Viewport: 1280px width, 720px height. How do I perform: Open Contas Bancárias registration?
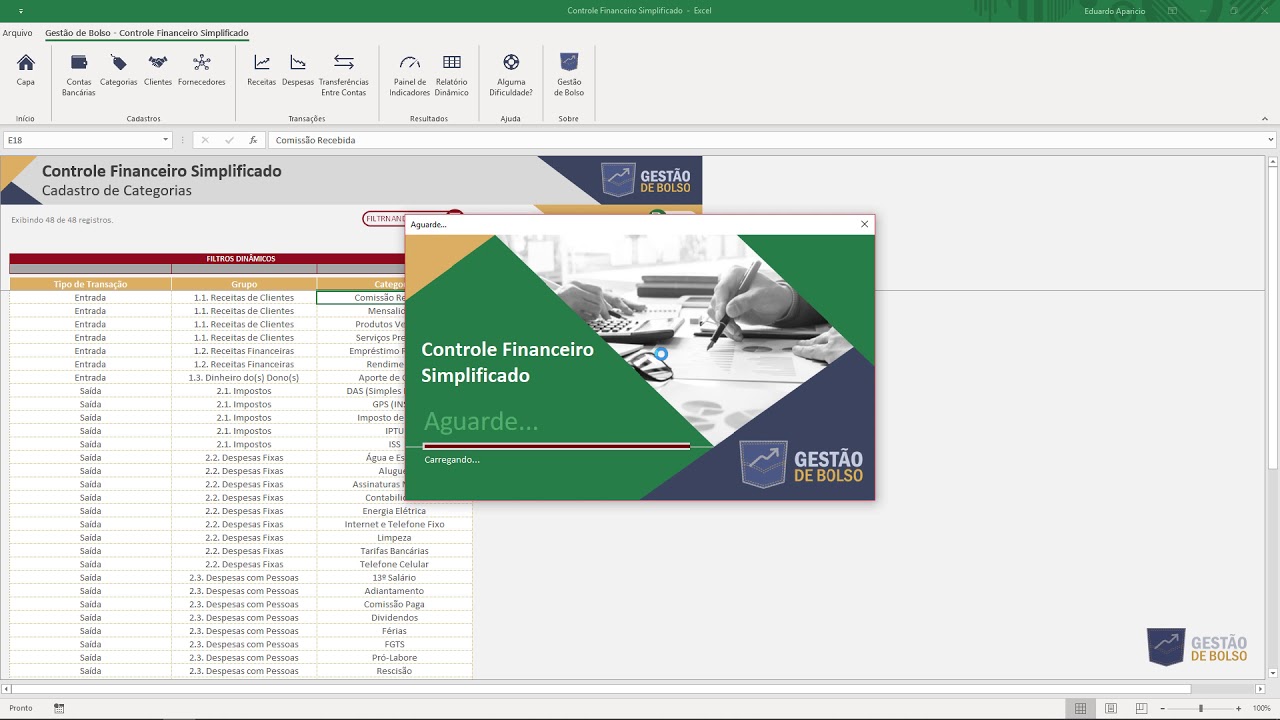pos(79,75)
